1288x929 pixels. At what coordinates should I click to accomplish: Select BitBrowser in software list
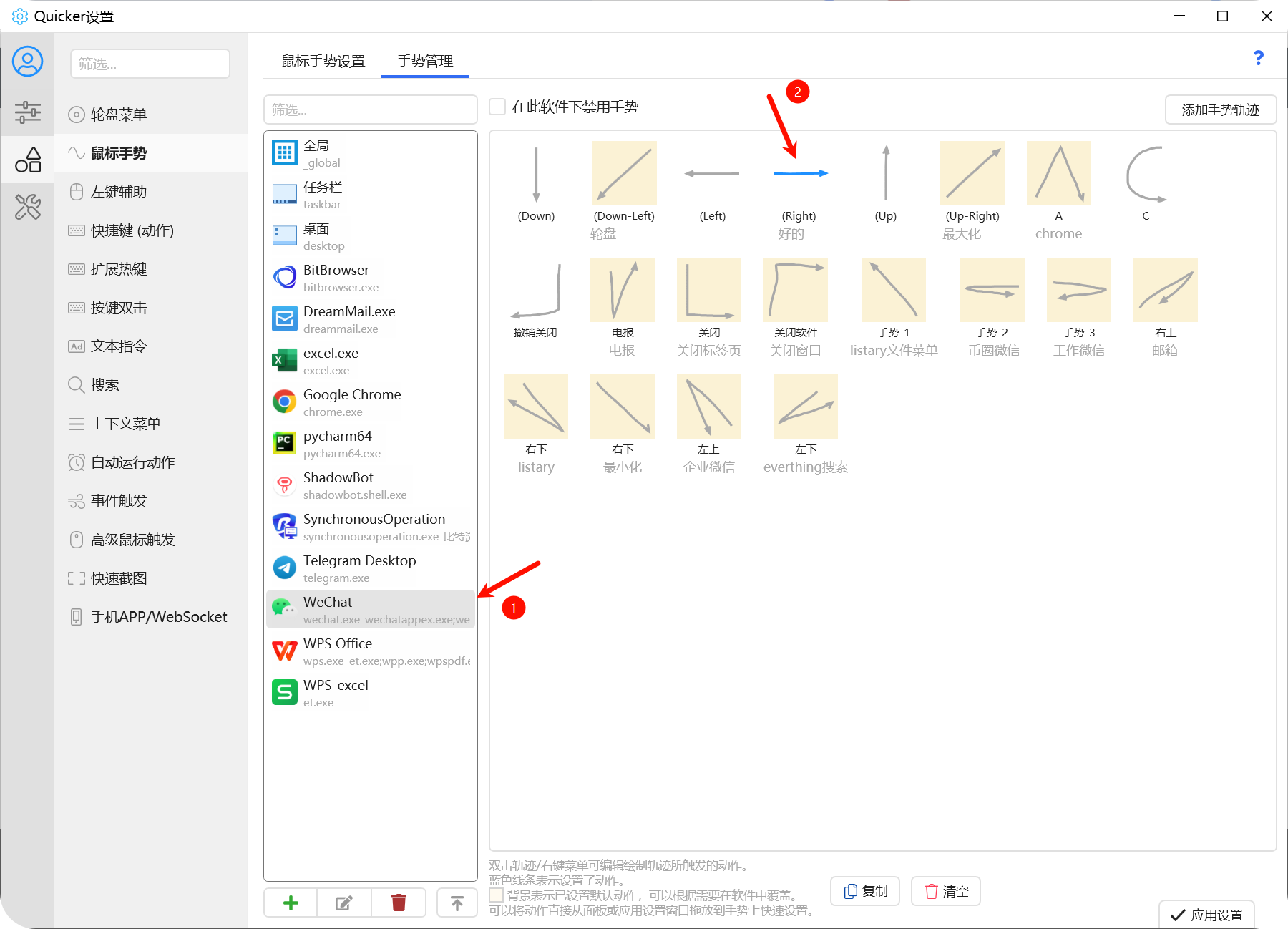pyautogui.click(x=371, y=278)
